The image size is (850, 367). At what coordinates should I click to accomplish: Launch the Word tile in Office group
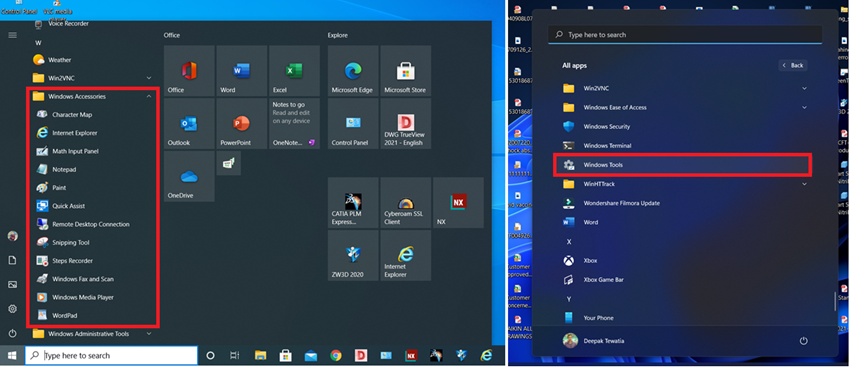pyautogui.click(x=241, y=71)
